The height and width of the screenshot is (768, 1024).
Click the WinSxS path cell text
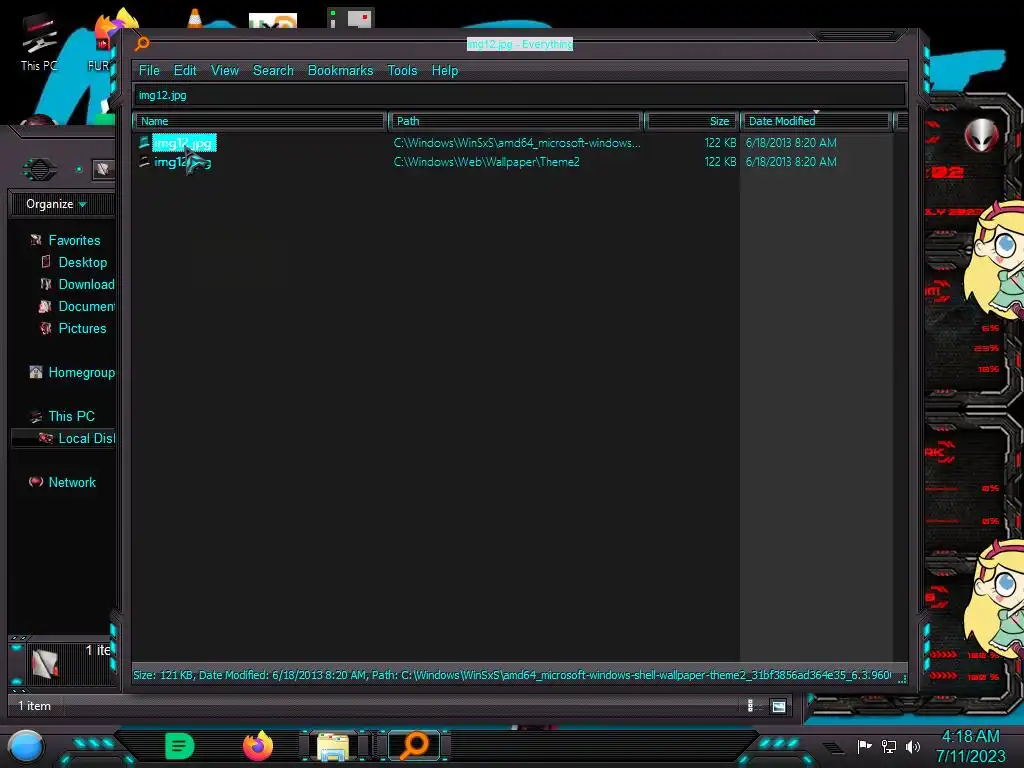click(517, 143)
